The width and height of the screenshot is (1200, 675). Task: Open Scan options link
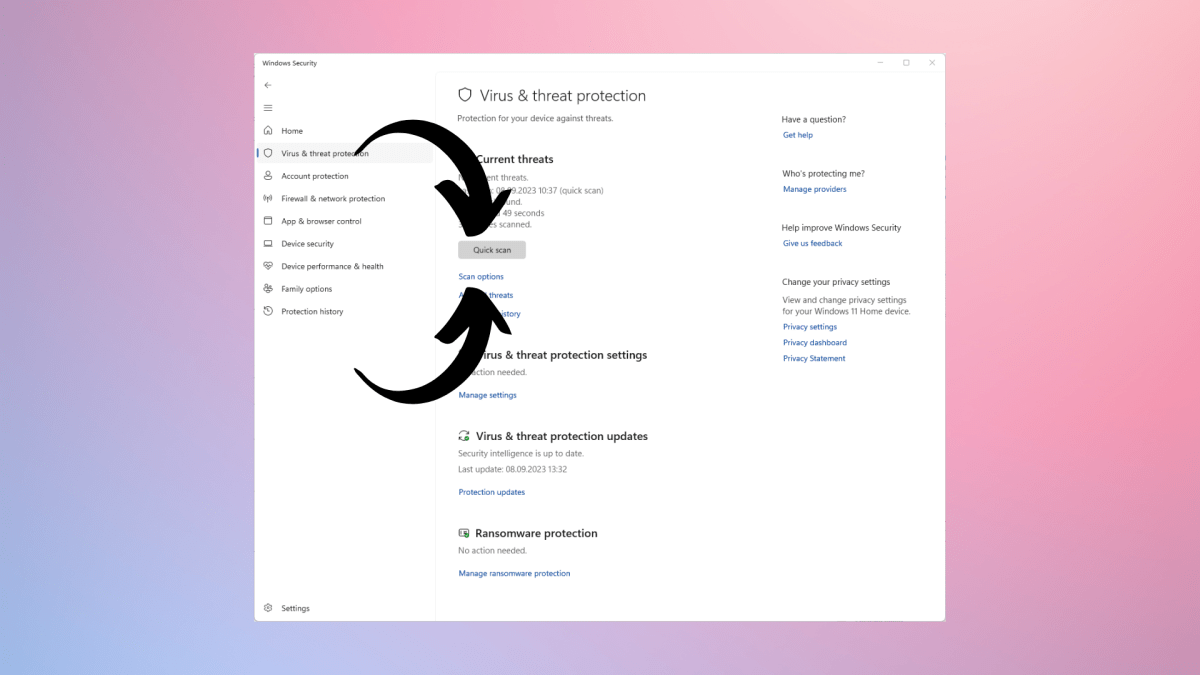point(481,277)
